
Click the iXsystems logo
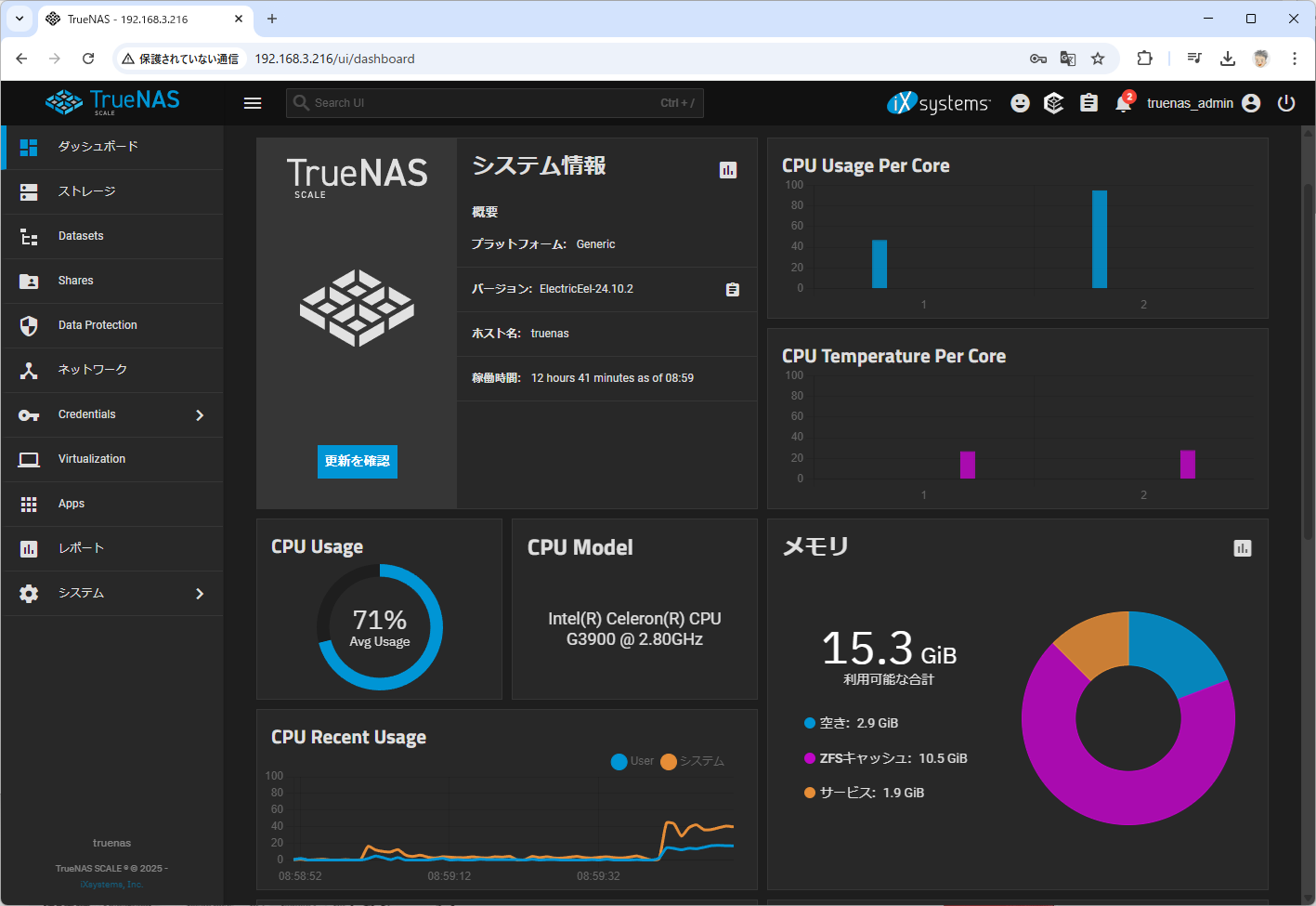(x=938, y=103)
